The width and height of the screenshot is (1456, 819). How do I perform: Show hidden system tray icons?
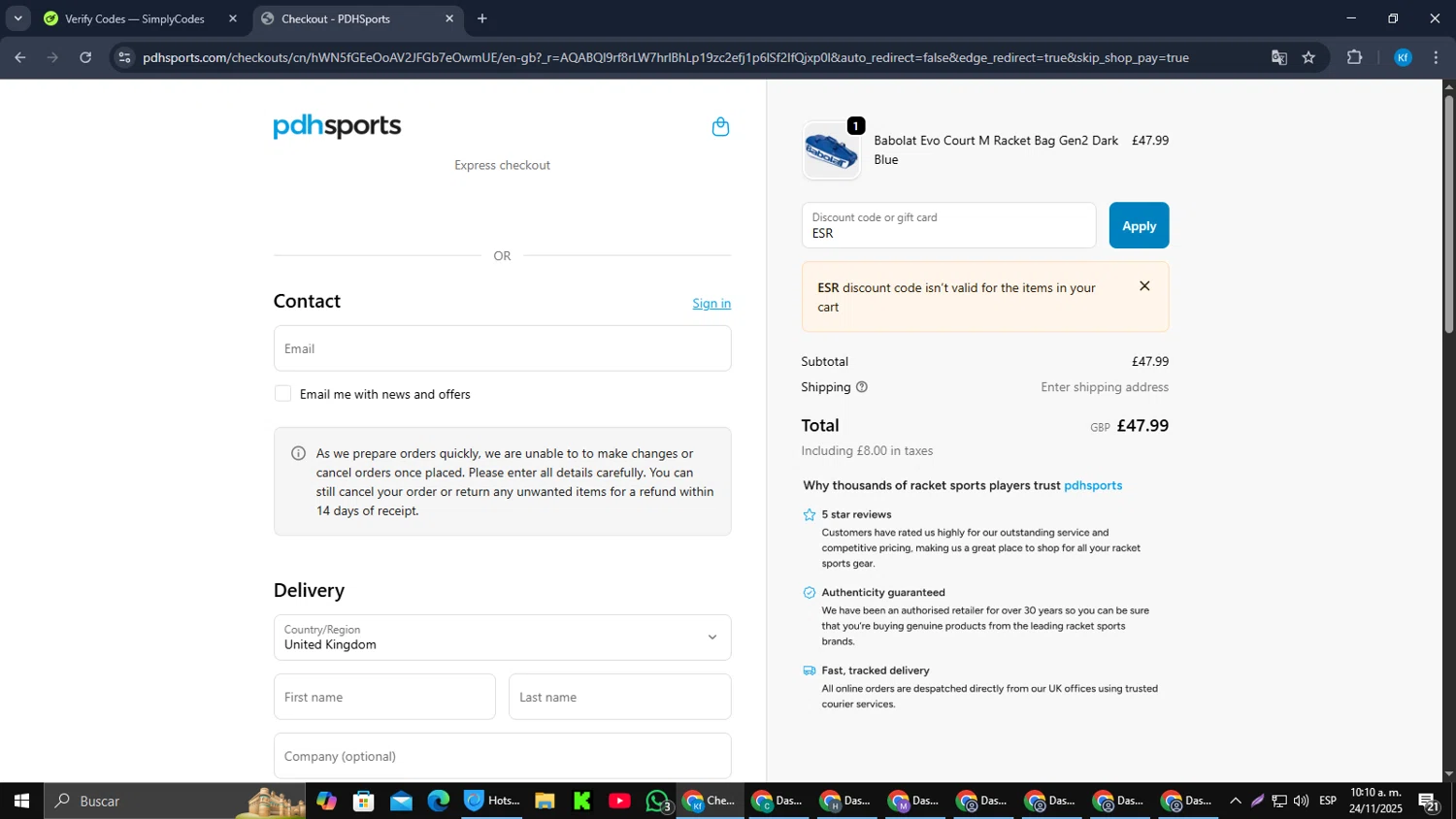click(x=1235, y=801)
